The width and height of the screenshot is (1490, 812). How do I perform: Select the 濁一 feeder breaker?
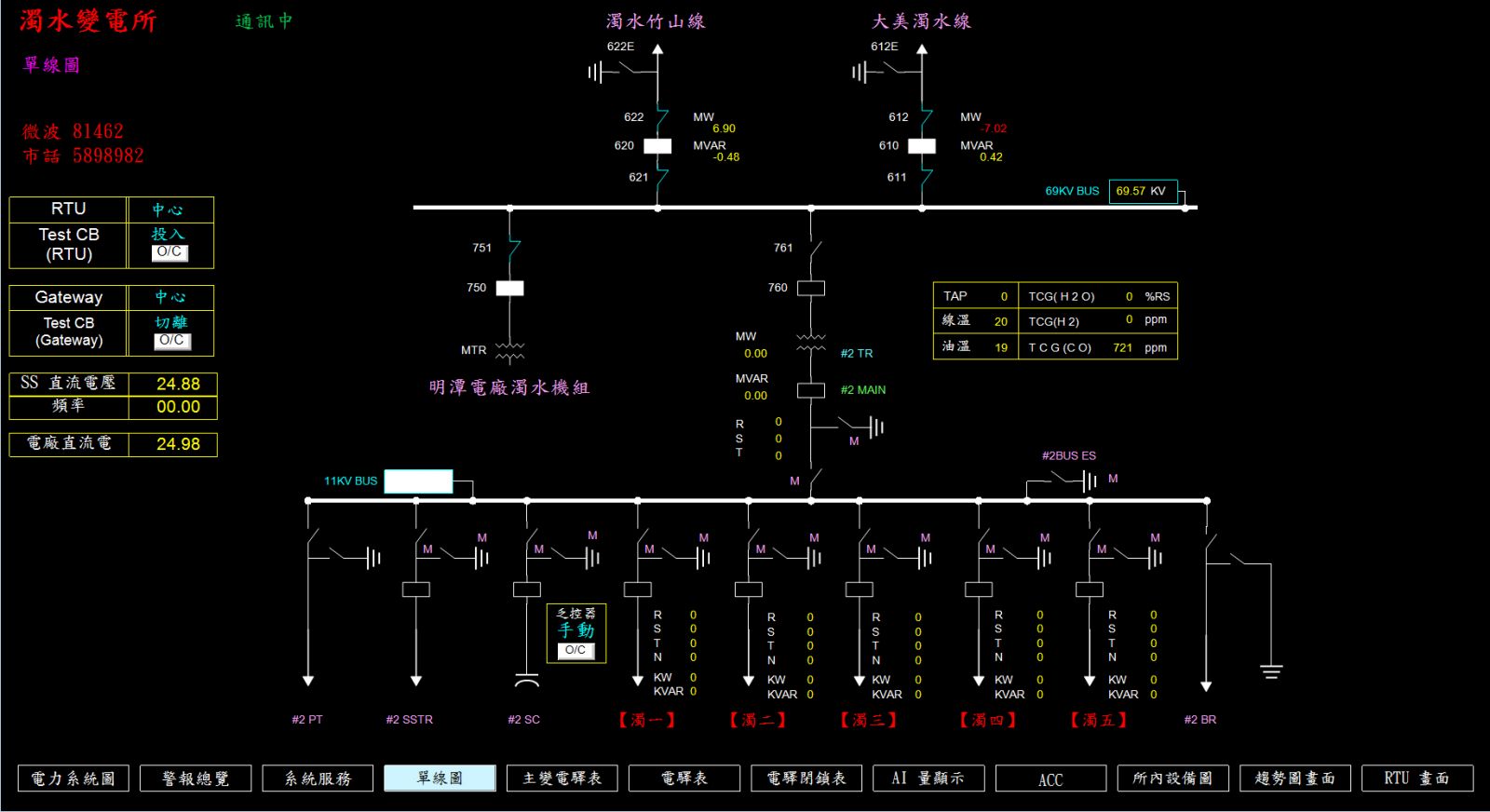tap(638, 589)
